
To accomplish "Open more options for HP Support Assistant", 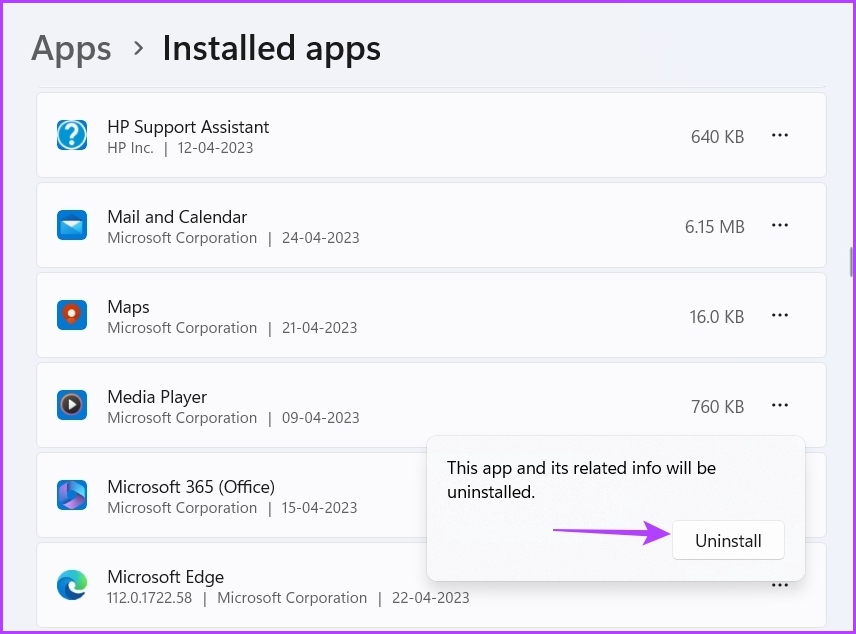I will pos(780,136).
